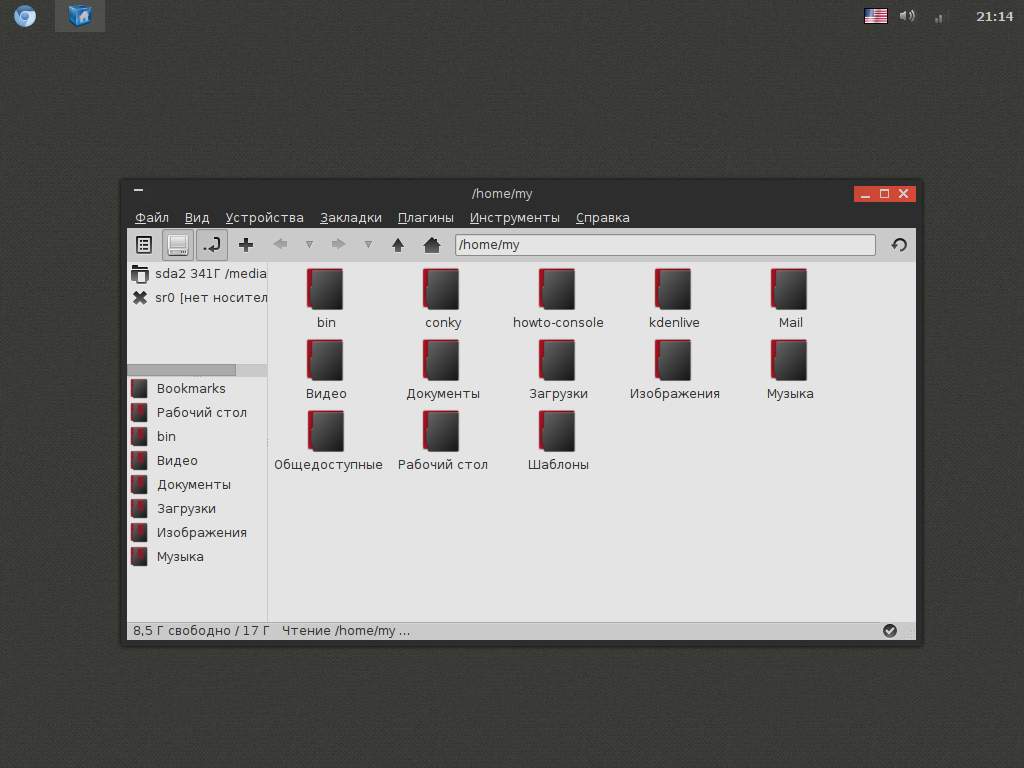The image size is (1024, 768).
Task: Select the Mail folder icon
Action: pyautogui.click(x=789, y=289)
